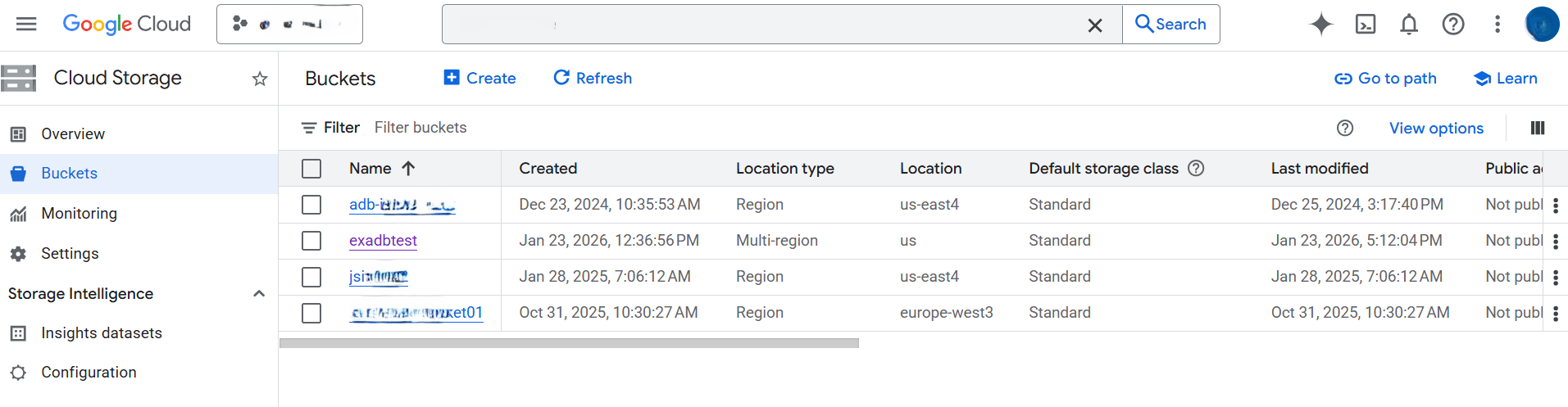Go to Monitoring in the sidebar

coord(79,213)
